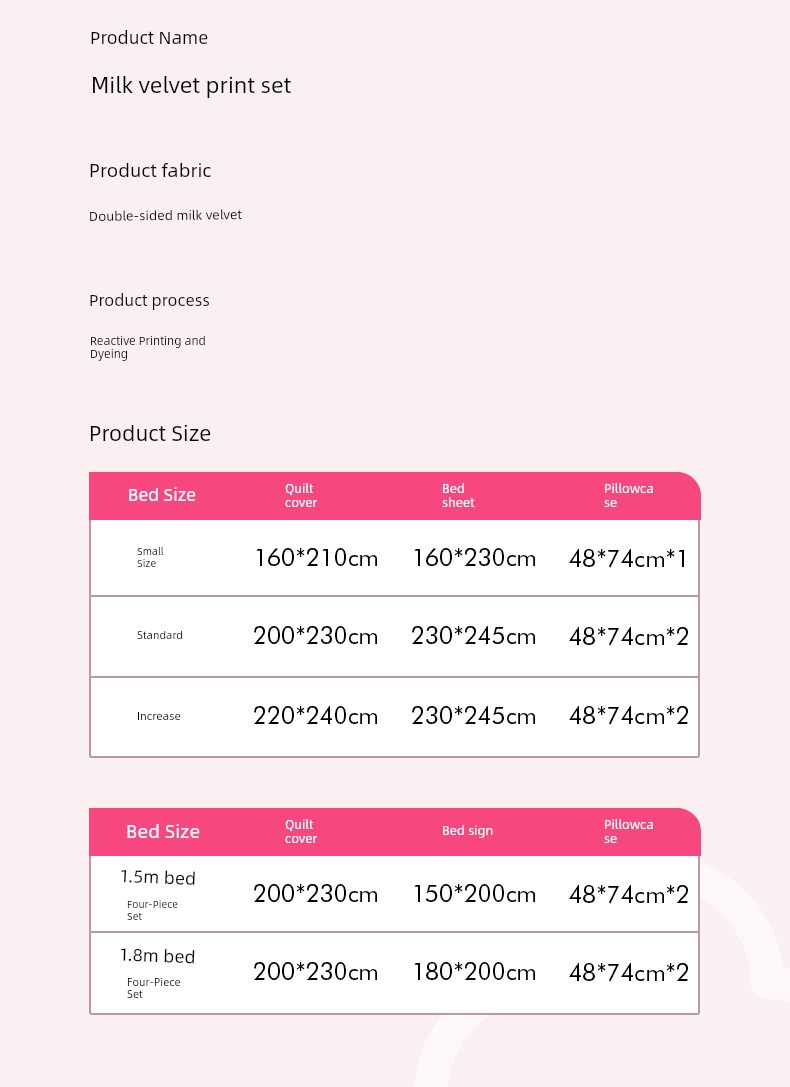Select the "Double-sided milk velvet" text
790x1087 pixels.
pyautogui.click(x=165, y=215)
